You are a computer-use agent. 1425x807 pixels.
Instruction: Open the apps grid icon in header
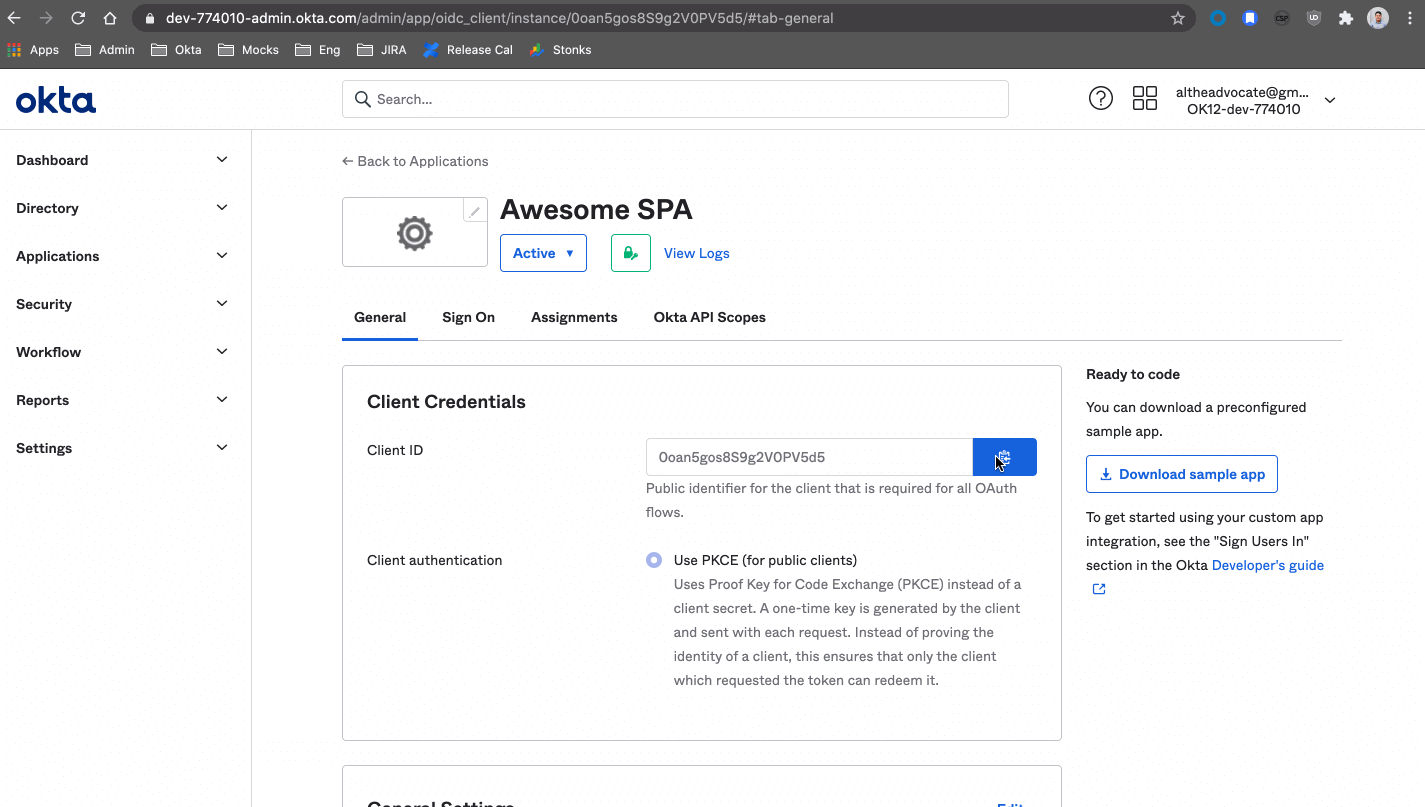click(x=1144, y=98)
